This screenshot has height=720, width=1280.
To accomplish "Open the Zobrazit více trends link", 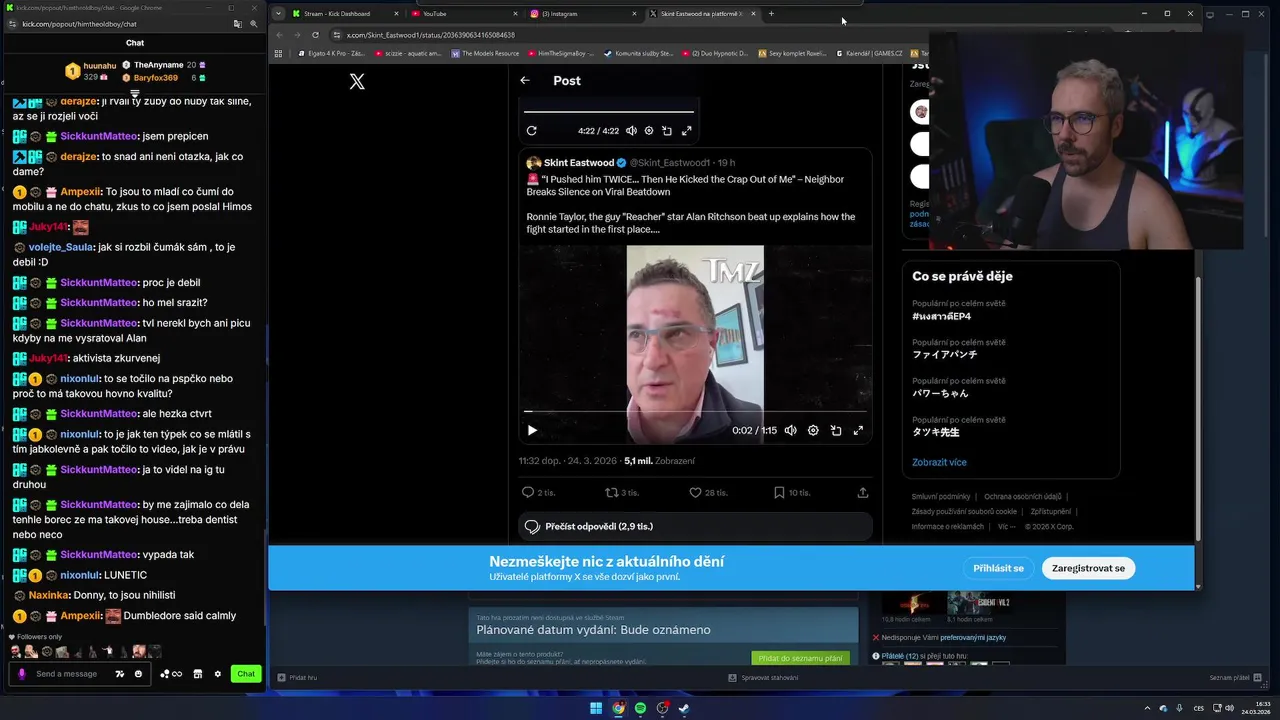I will pyautogui.click(x=939, y=462).
